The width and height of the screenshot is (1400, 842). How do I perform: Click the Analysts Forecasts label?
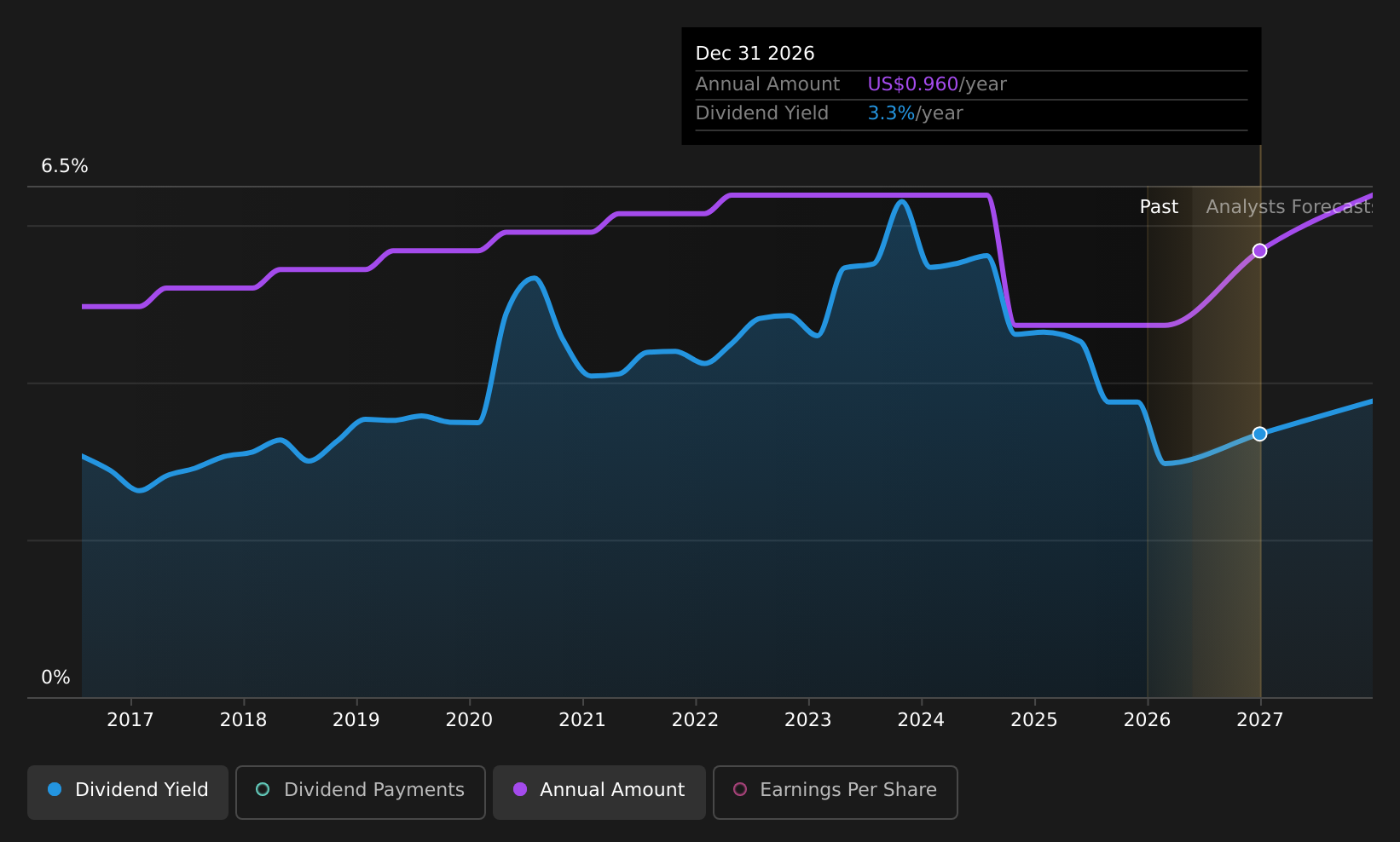pos(1289,207)
